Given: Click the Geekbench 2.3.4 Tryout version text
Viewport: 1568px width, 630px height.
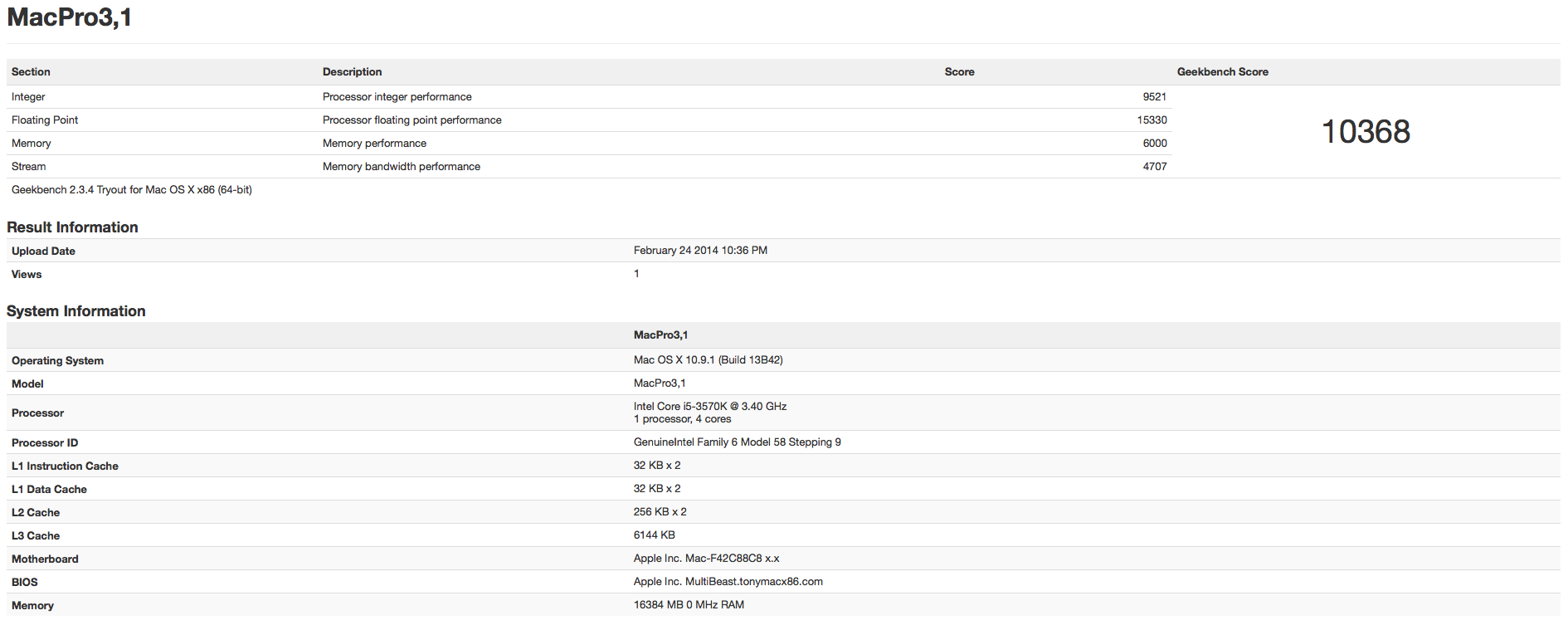Looking at the screenshot, I should (x=132, y=190).
